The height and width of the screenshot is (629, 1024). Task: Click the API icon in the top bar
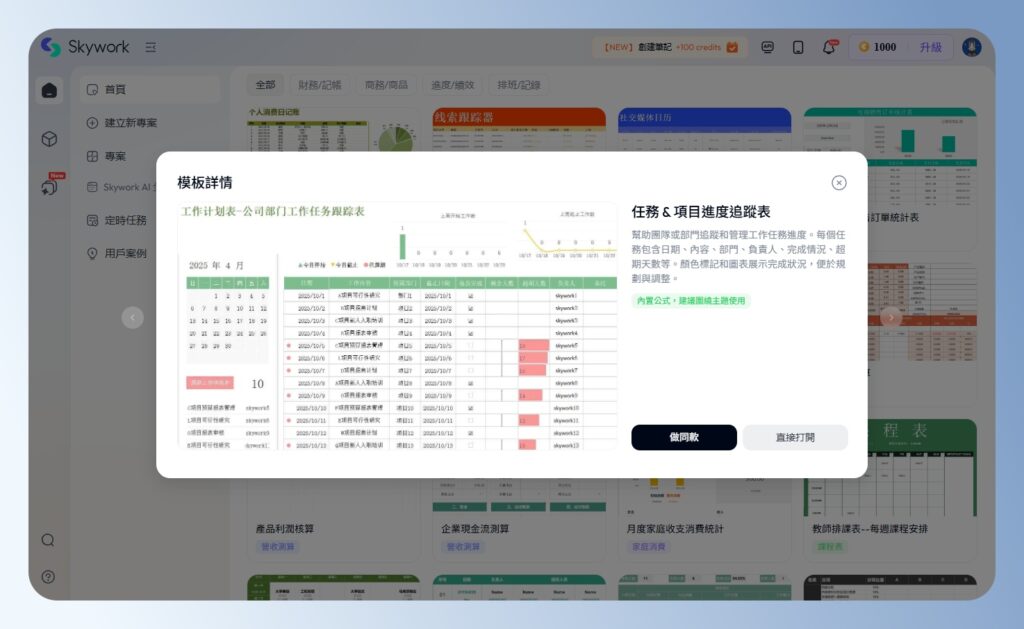point(768,46)
